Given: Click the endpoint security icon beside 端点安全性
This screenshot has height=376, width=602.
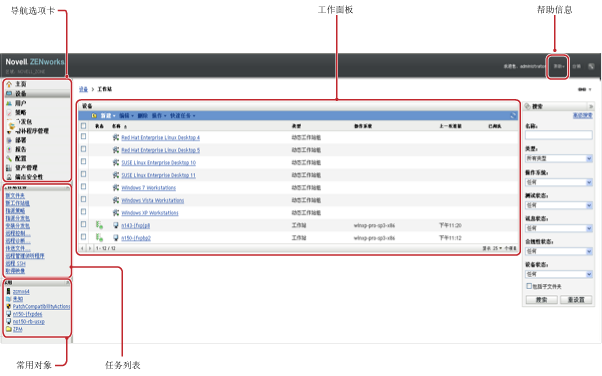Looking at the screenshot, I should [9, 177].
